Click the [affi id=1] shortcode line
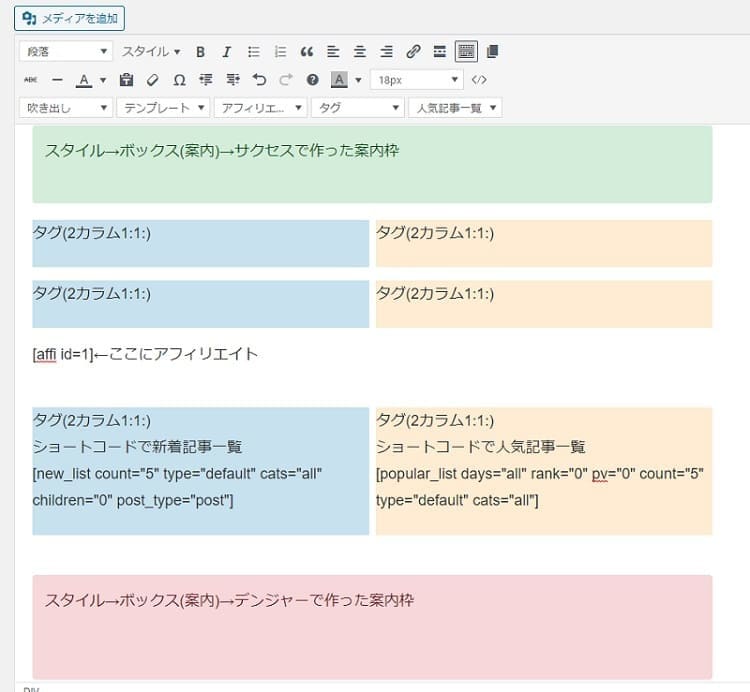 pos(145,354)
